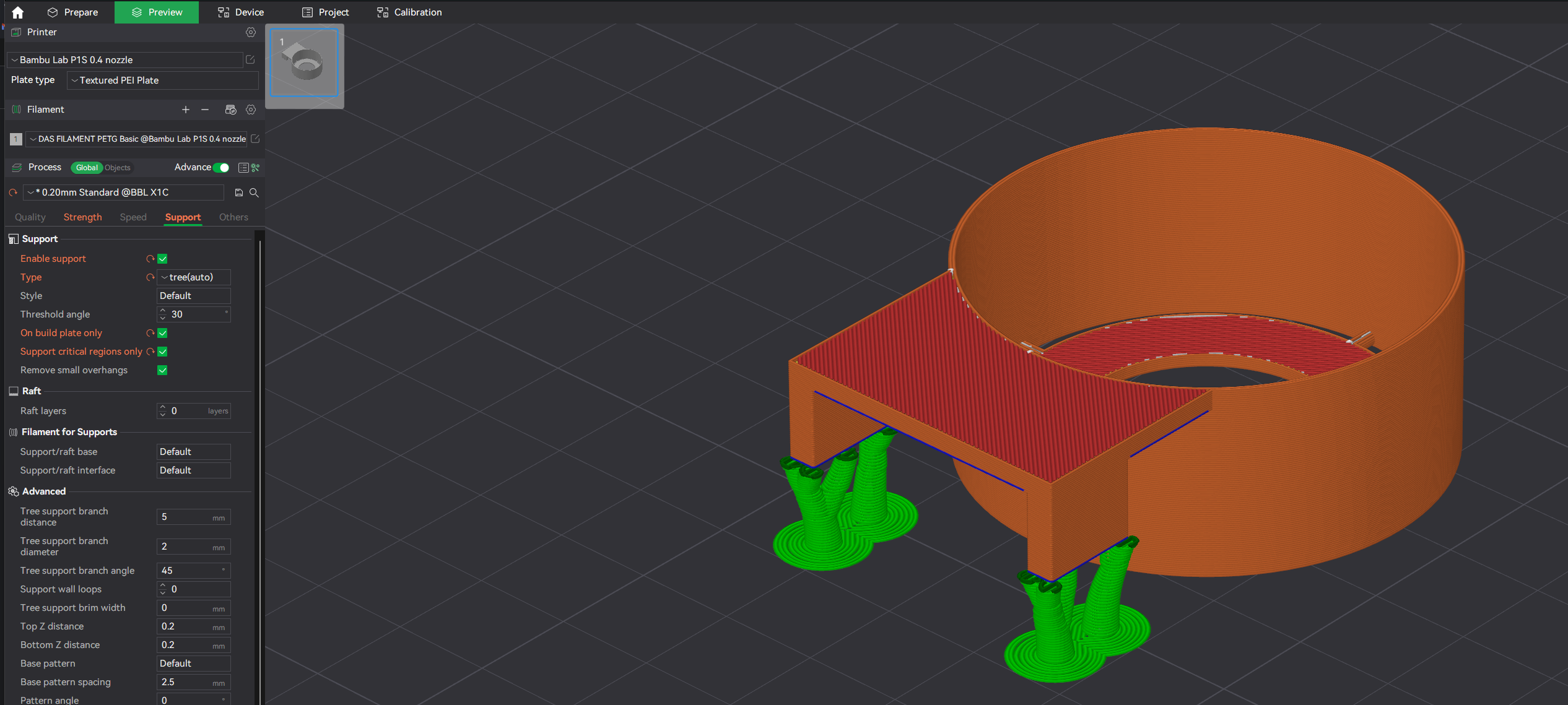Select plate 1 thumbnail
Screen dimensions: 1568x705
pos(304,63)
